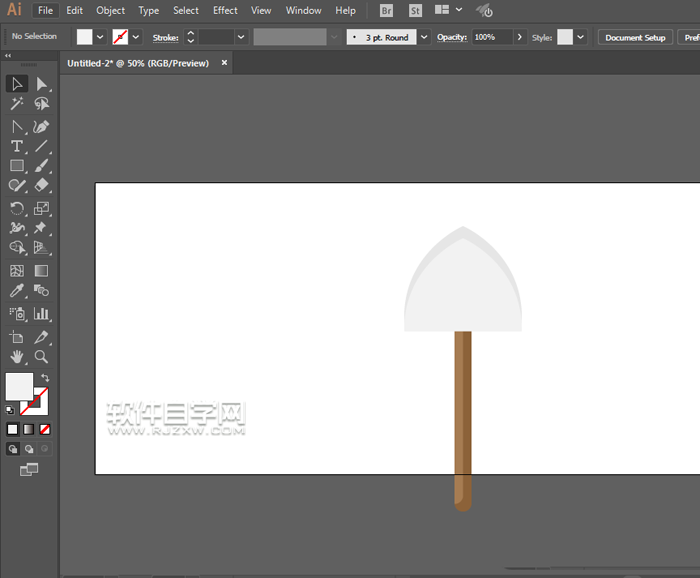Image resolution: width=700 pixels, height=578 pixels.
Task: Pick the Type tool
Action: [17, 146]
